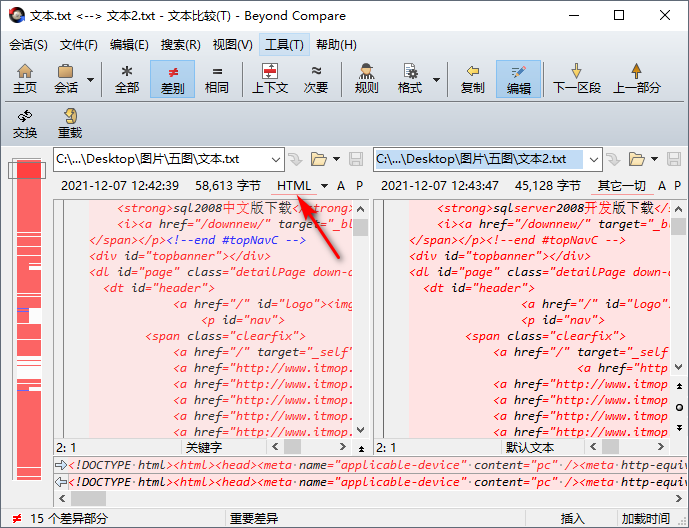Screen dimensions: 689x528
Task: Click the left HTML file format label
Action: (x=294, y=186)
